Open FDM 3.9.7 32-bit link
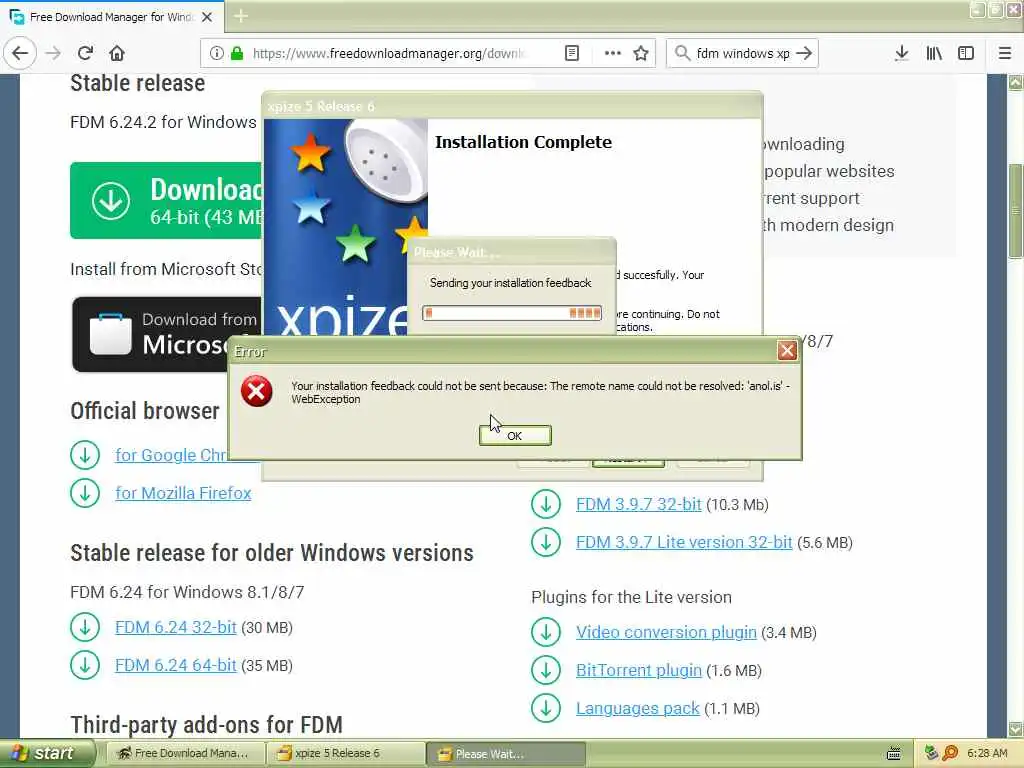 639,505
